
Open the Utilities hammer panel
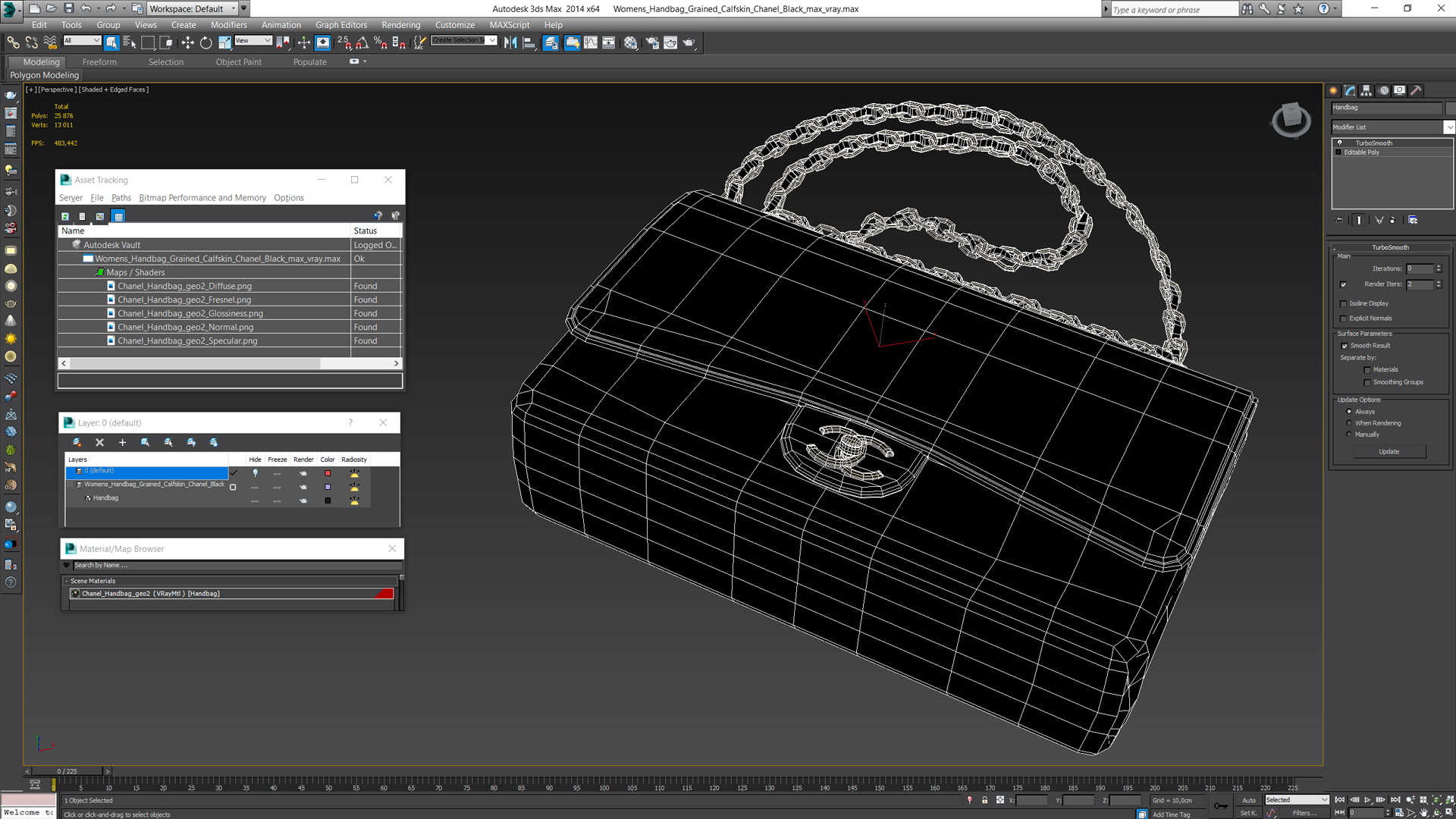click(x=1416, y=90)
